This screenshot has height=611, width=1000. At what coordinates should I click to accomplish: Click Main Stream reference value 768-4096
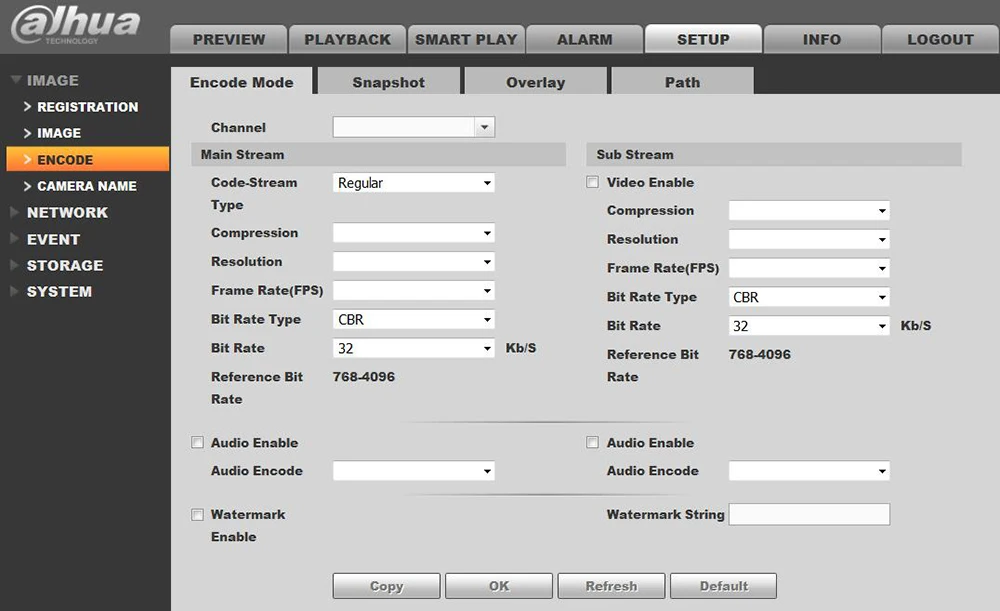(x=364, y=376)
